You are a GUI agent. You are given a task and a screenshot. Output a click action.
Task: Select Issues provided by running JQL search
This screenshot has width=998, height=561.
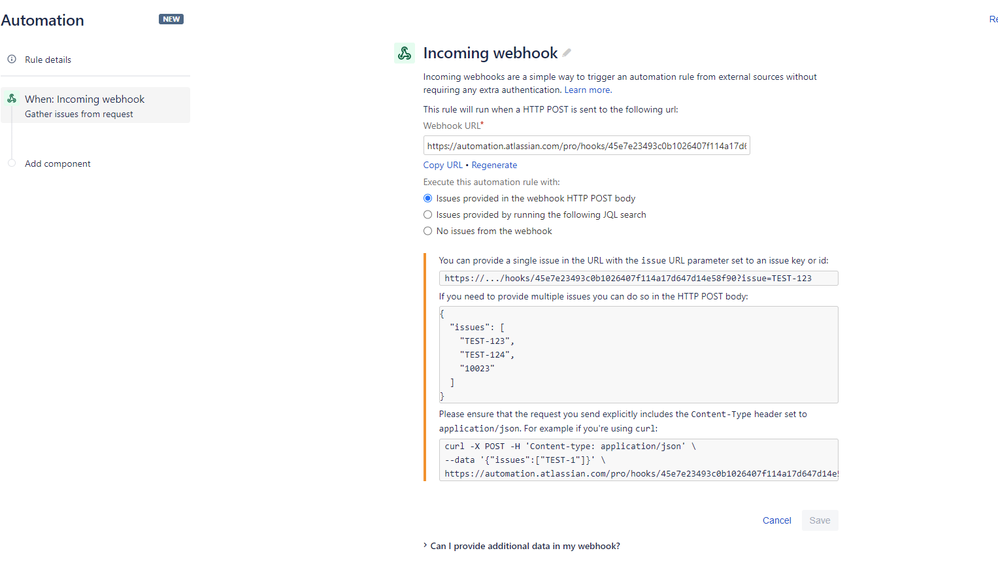pos(428,215)
